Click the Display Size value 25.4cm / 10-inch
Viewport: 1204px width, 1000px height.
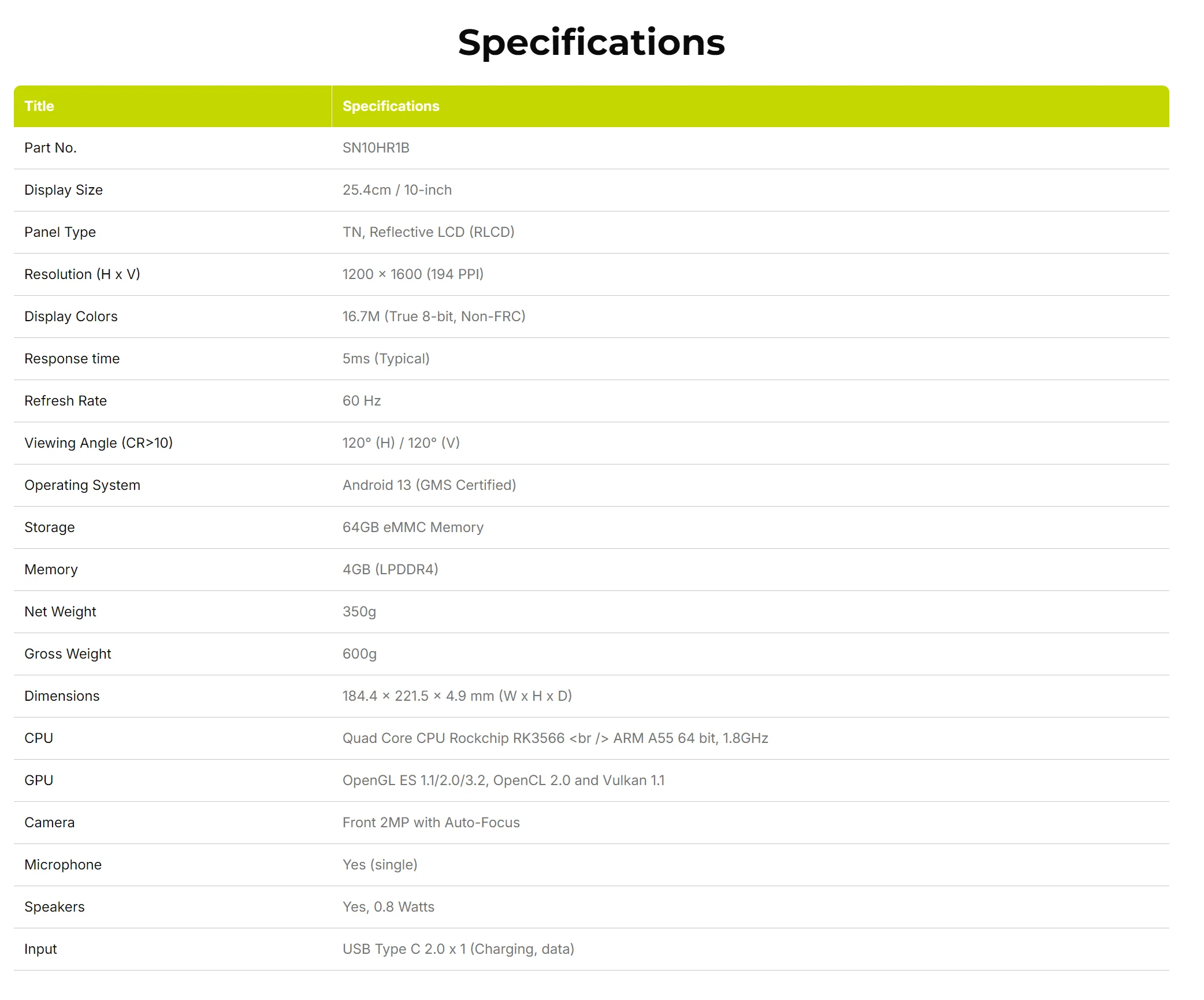coord(397,190)
